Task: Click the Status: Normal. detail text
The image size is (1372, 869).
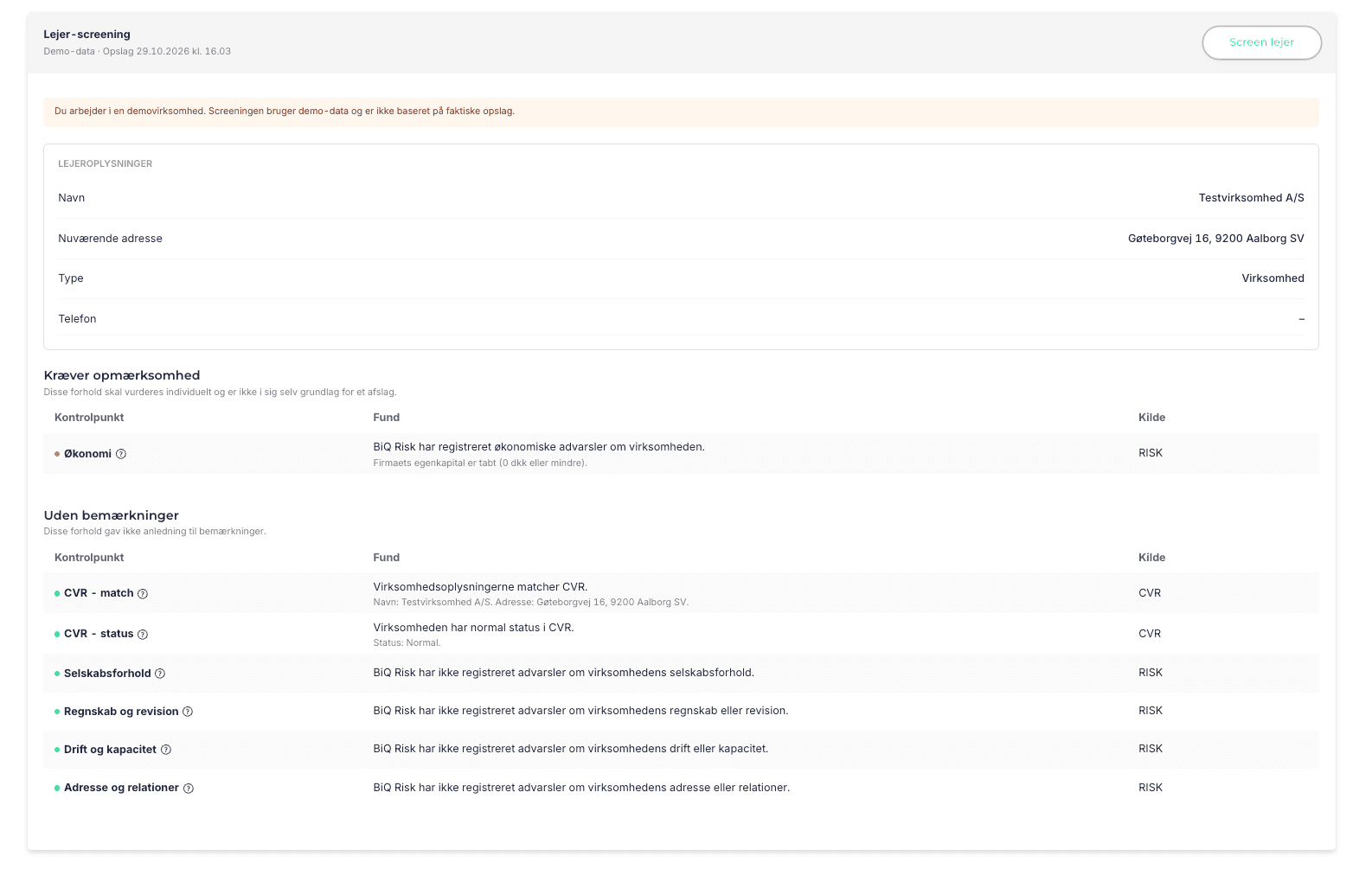Action: click(x=407, y=643)
